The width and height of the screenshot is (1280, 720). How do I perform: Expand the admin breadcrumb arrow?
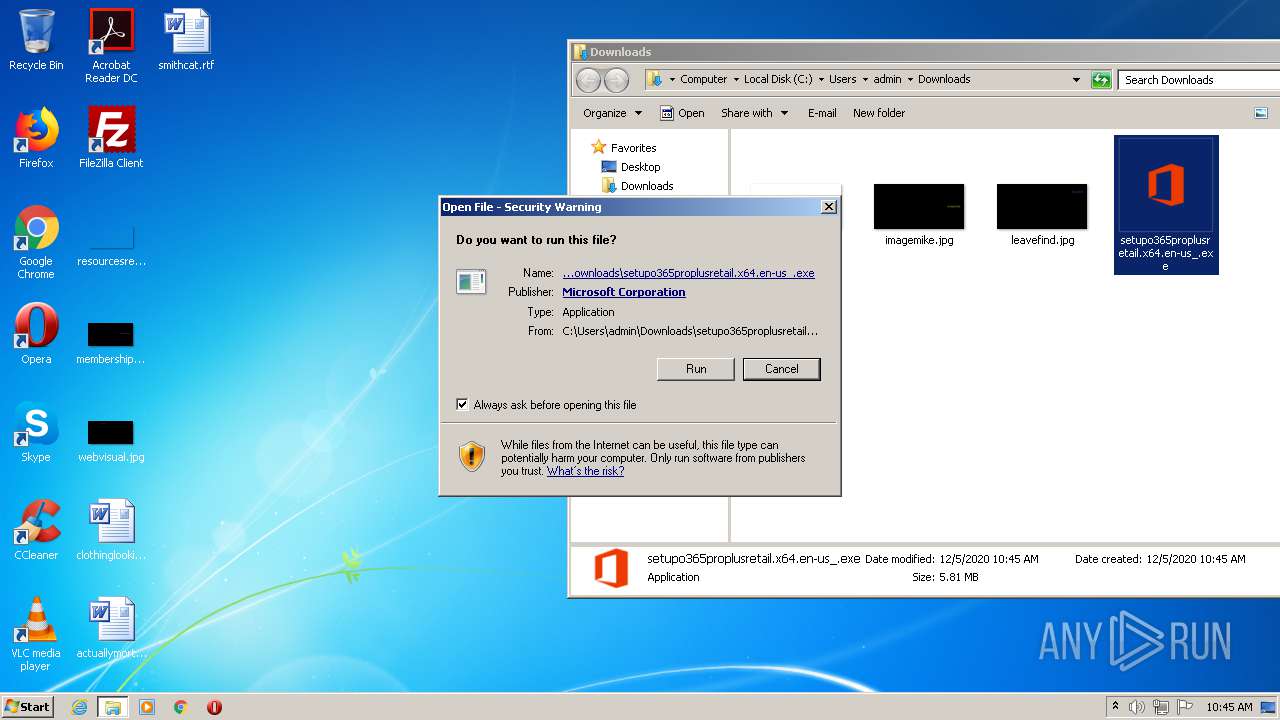coord(910,79)
